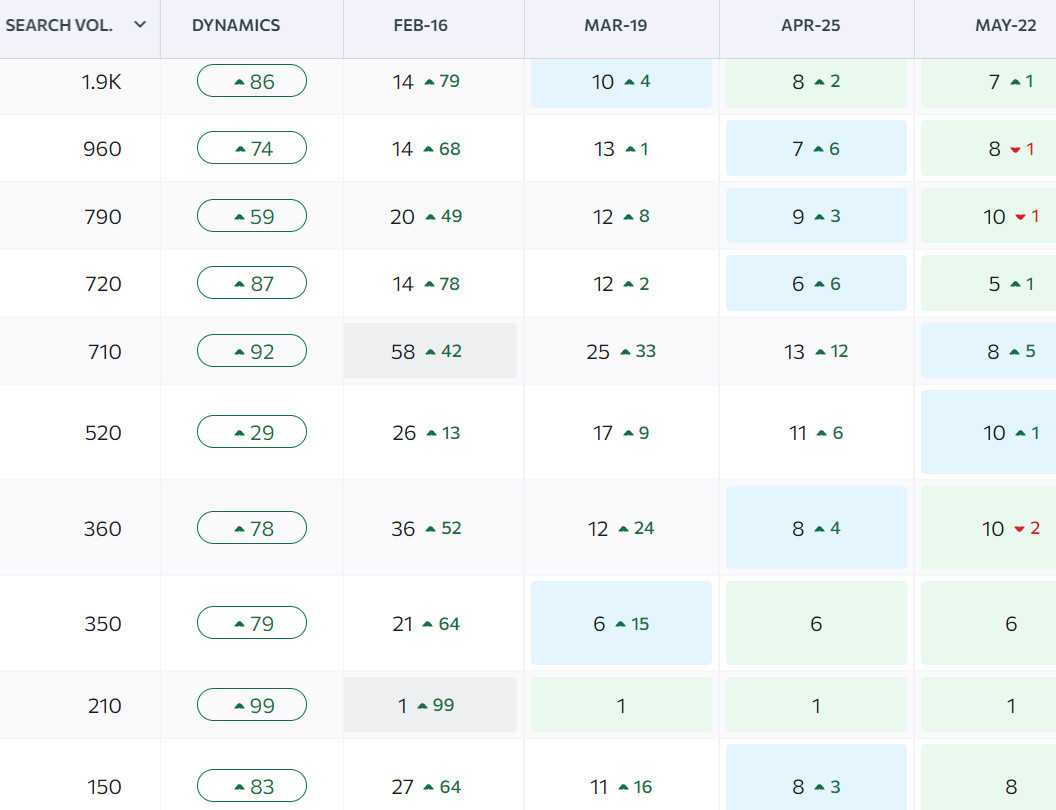The height and width of the screenshot is (810, 1056).
Task: Select the FEB-16 date column header
Action: click(420, 25)
